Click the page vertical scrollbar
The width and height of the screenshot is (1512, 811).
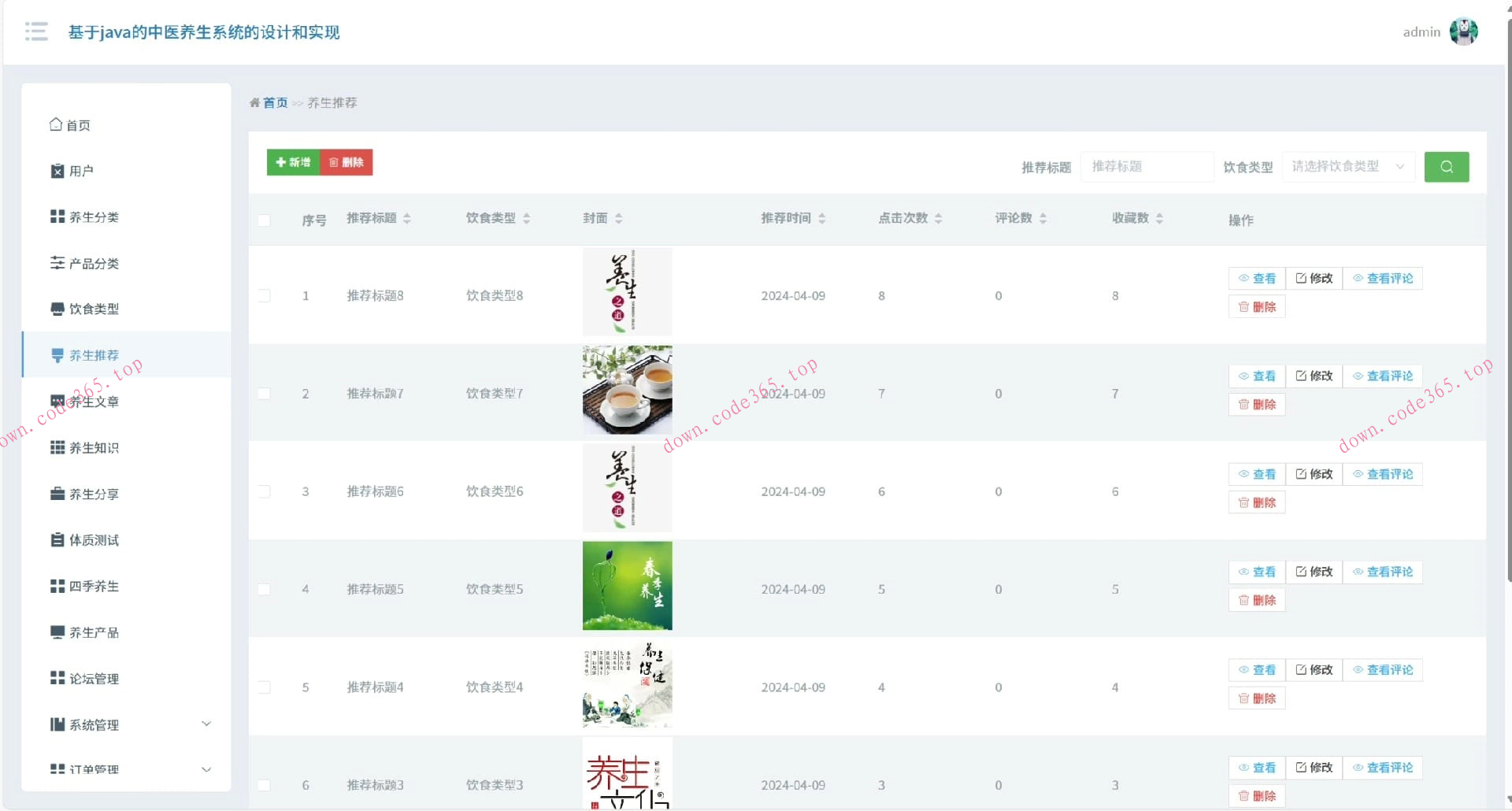coord(1508,299)
